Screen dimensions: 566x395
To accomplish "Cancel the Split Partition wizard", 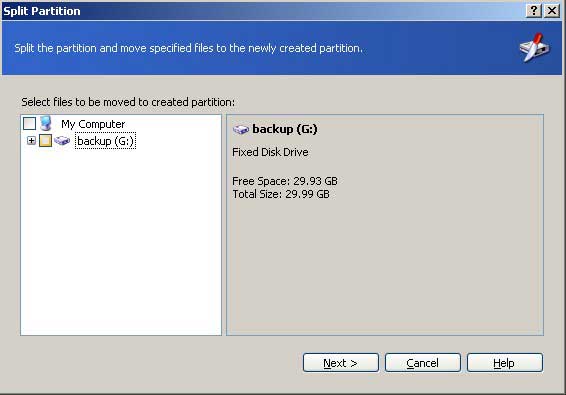I will point(423,363).
